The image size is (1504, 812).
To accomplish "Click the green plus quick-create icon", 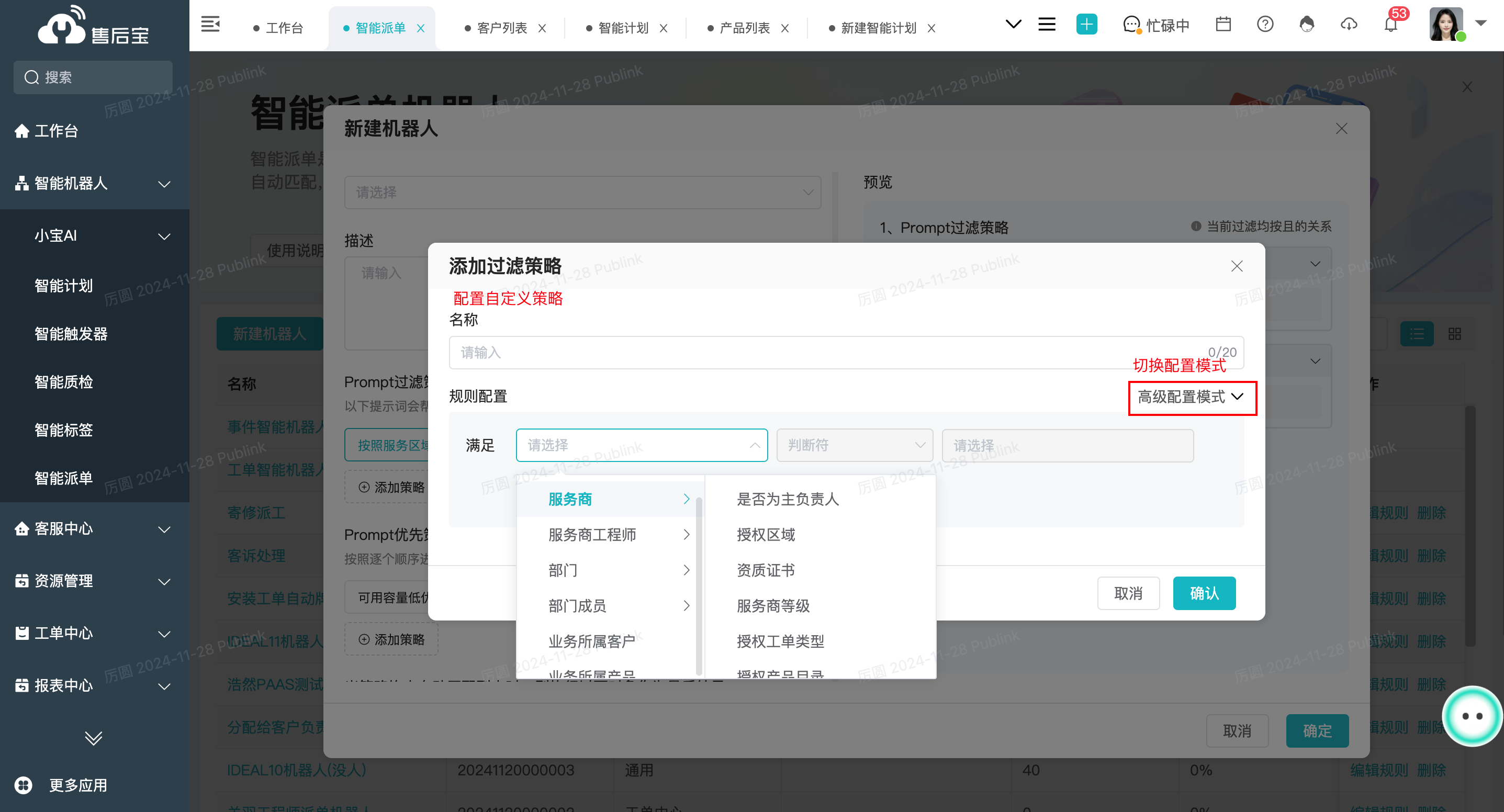I will pyautogui.click(x=1086, y=25).
